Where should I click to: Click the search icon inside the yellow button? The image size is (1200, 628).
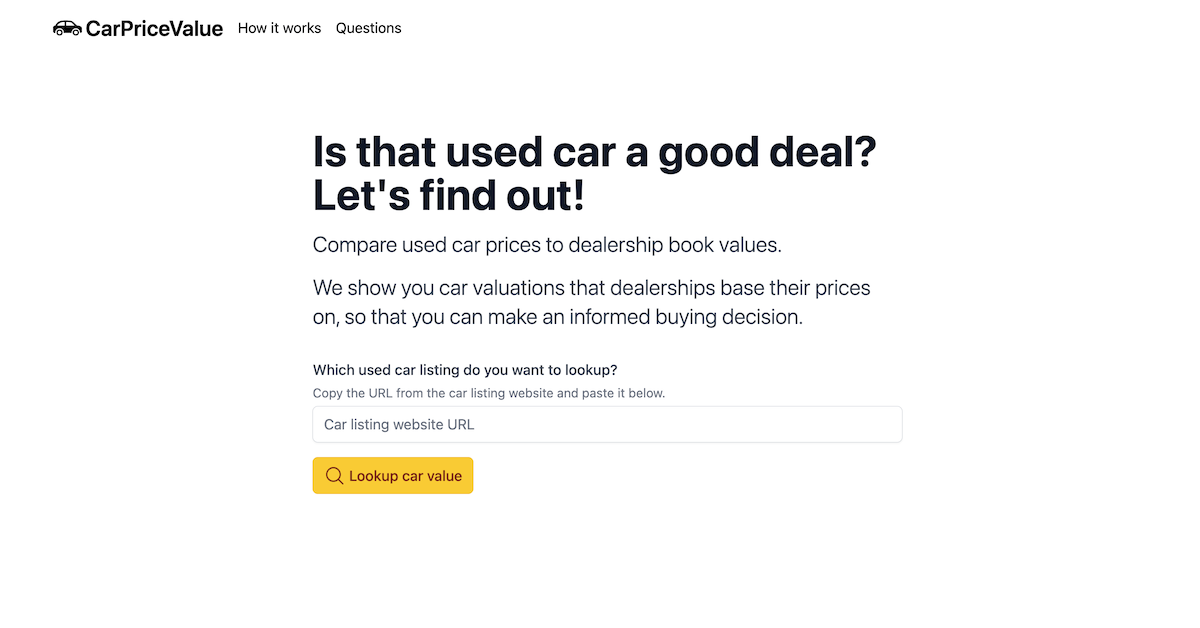click(335, 475)
